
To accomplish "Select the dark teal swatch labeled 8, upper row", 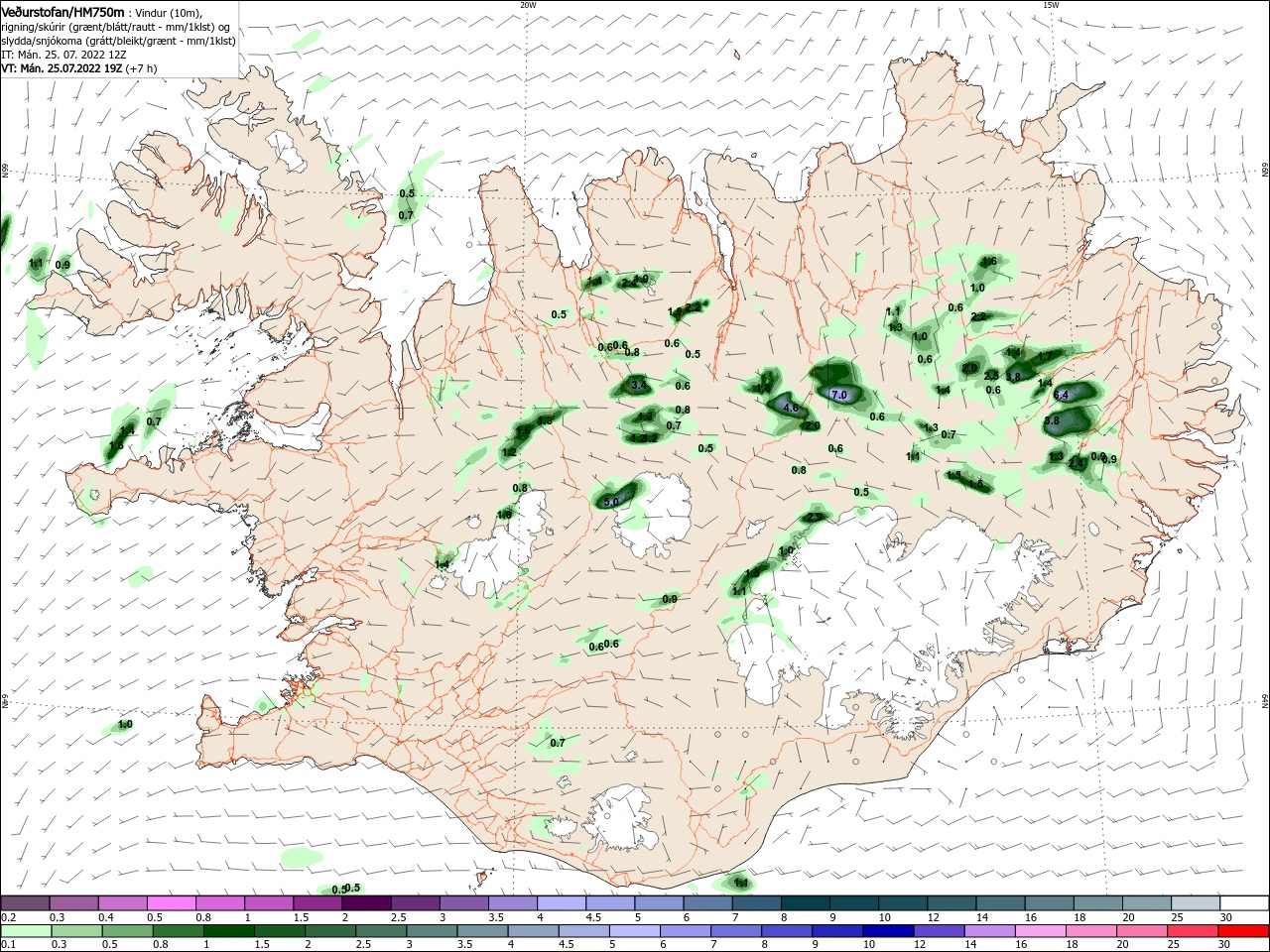I will [806, 903].
